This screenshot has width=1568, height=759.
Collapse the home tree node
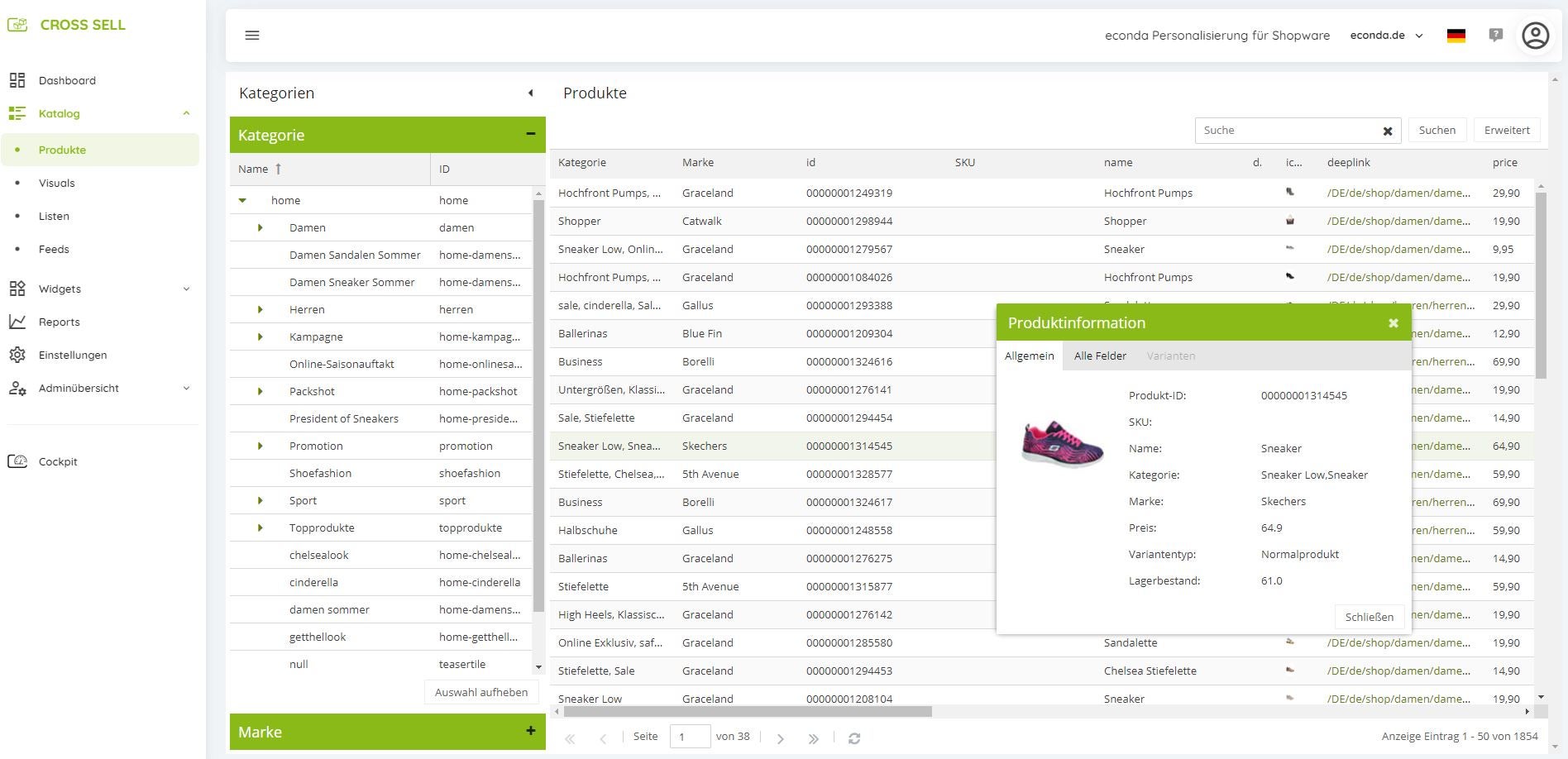tap(242, 200)
